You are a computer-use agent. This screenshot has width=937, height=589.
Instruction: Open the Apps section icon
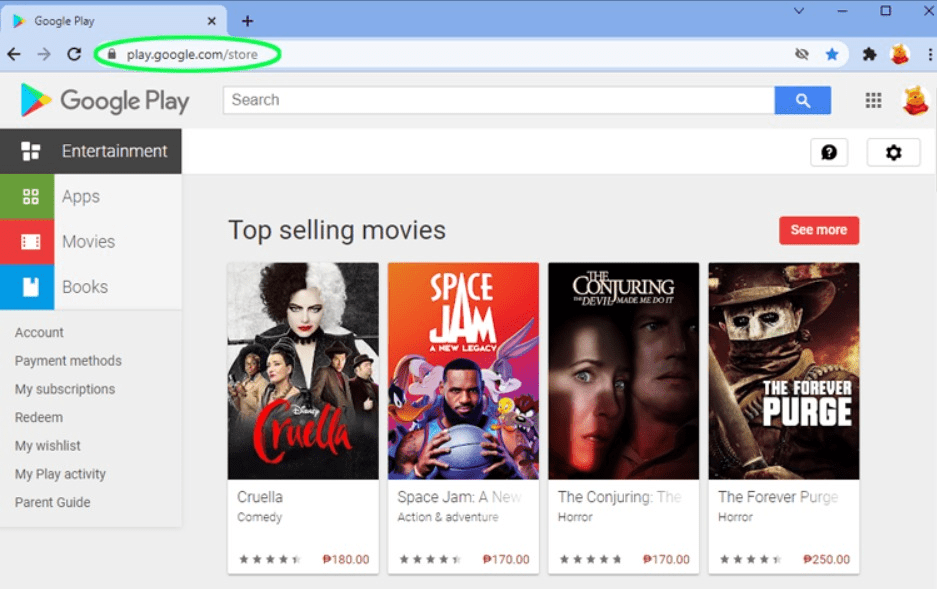click(x=28, y=196)
